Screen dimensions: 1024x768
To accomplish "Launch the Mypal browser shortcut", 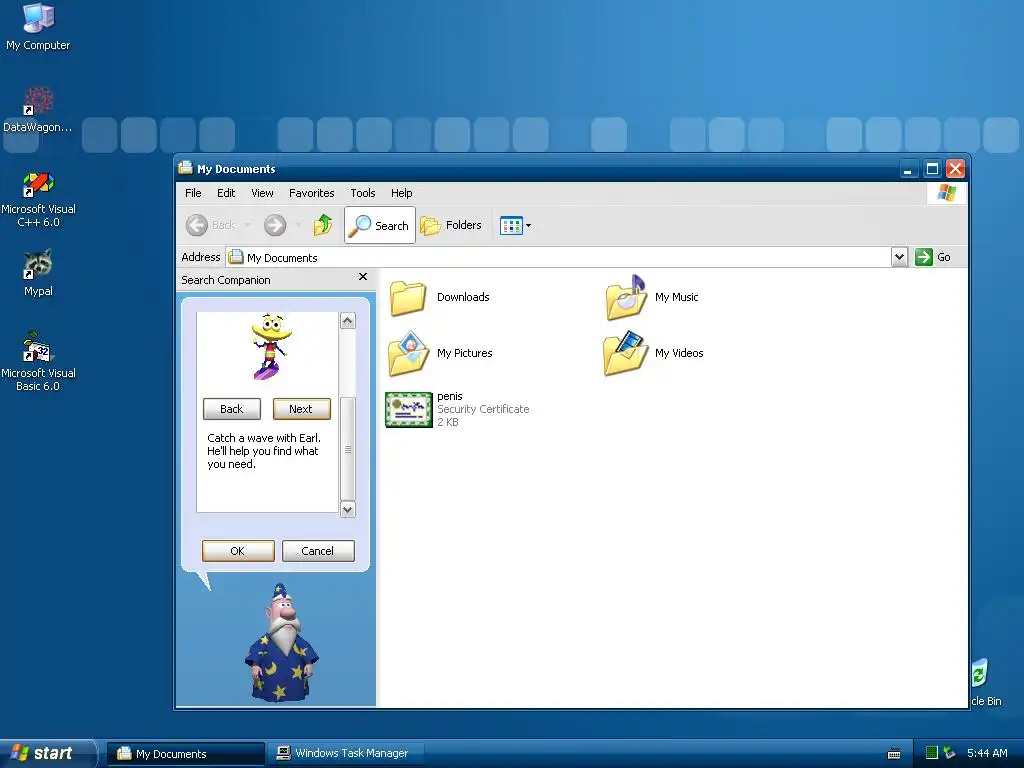I will [x=38, y=272].
